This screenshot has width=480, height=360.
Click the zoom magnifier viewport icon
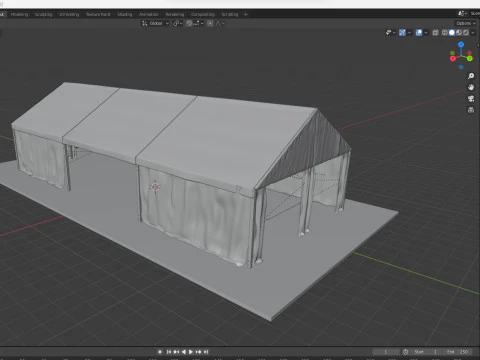pyautogui.click(x=471, y=76)
